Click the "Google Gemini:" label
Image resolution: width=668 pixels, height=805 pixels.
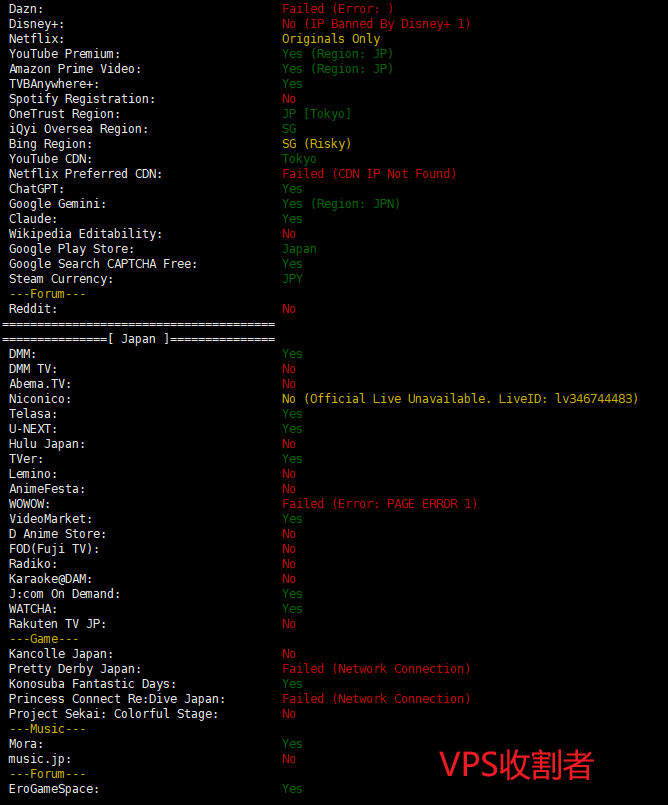point(58,204)
